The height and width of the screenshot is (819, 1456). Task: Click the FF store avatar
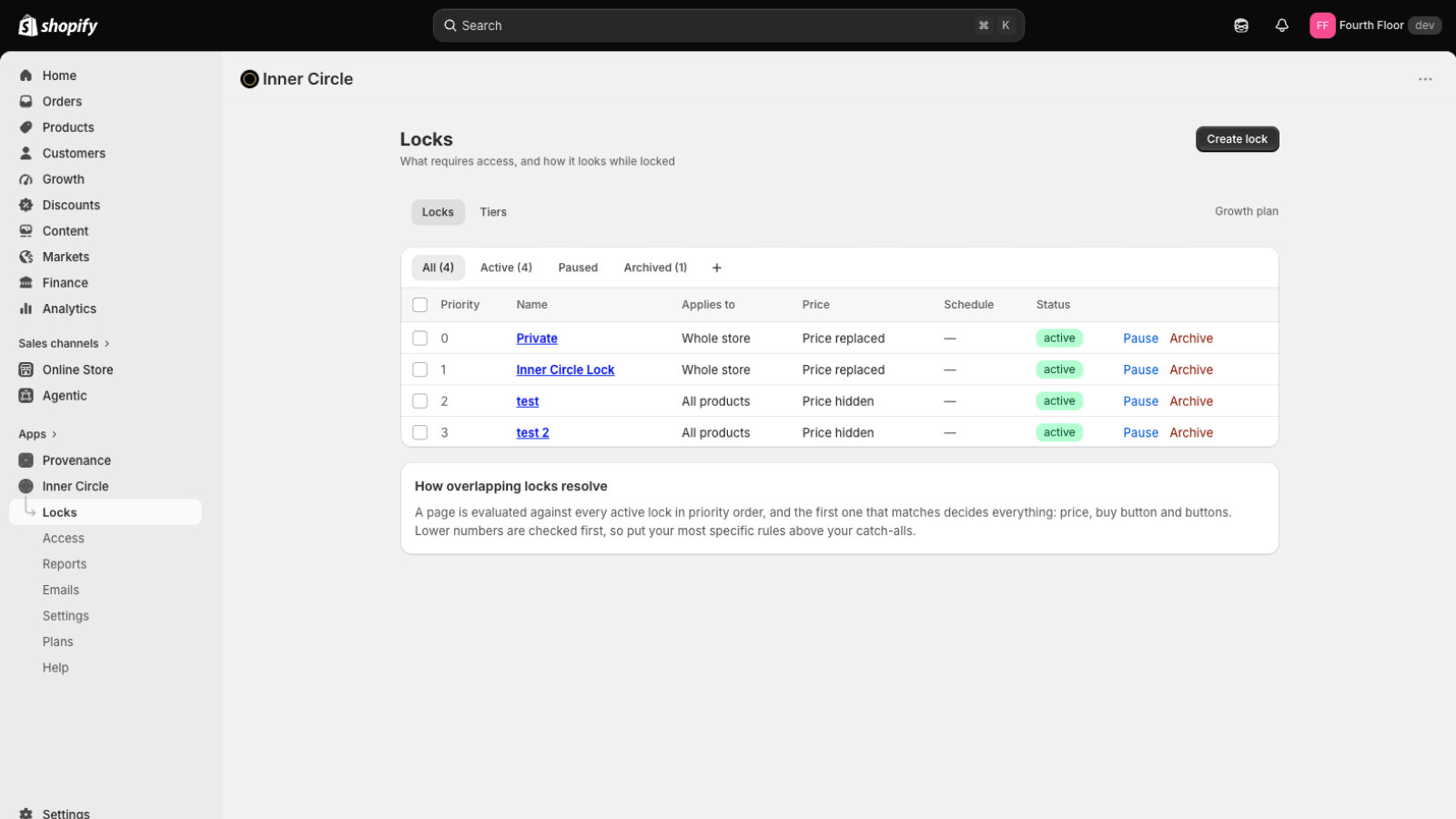[x=1322, y=25]
